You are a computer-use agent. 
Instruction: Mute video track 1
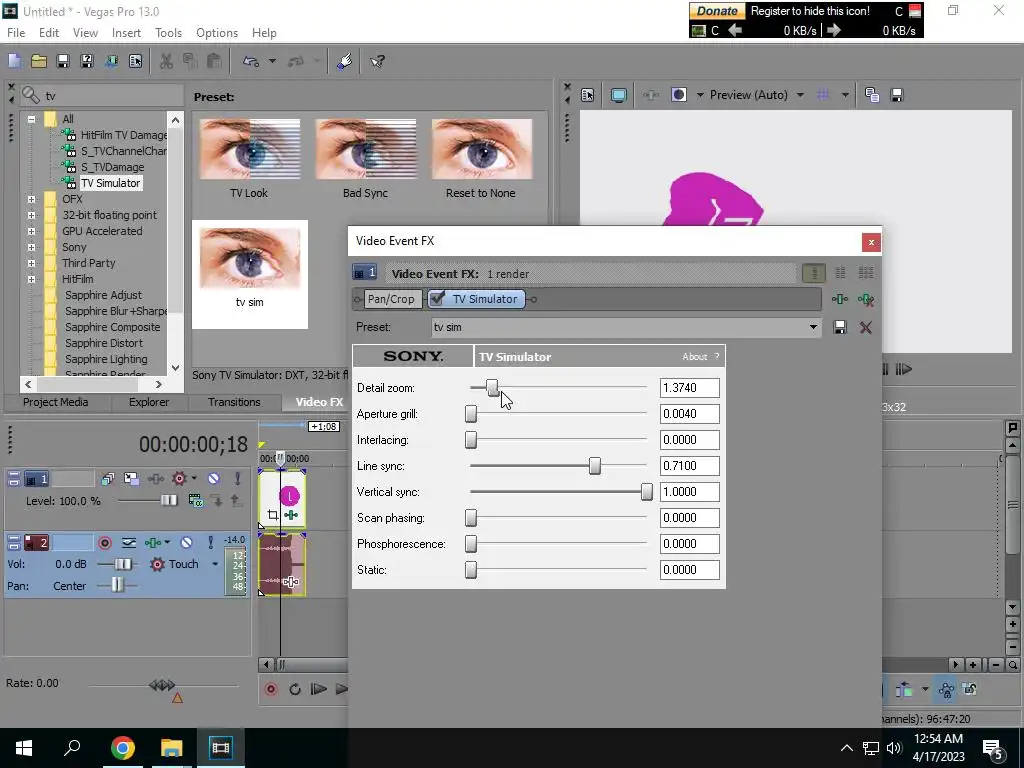[x=214, y=479]
